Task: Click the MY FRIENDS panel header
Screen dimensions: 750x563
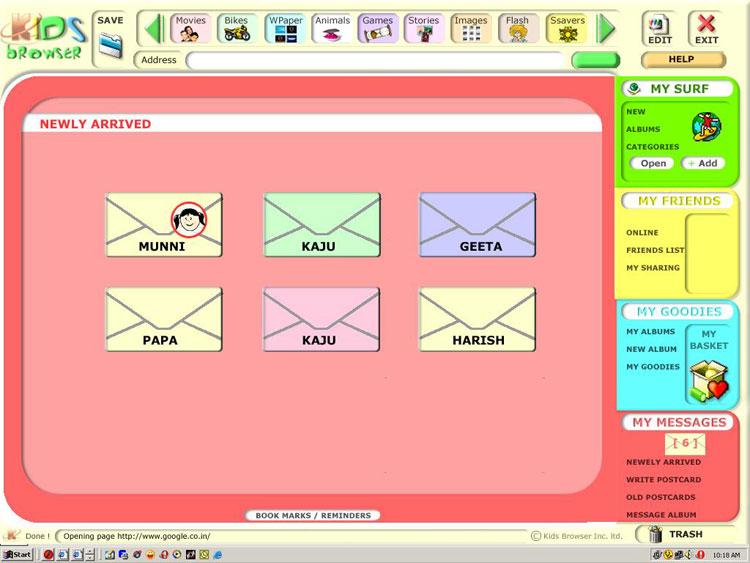Action: point(678,201)
